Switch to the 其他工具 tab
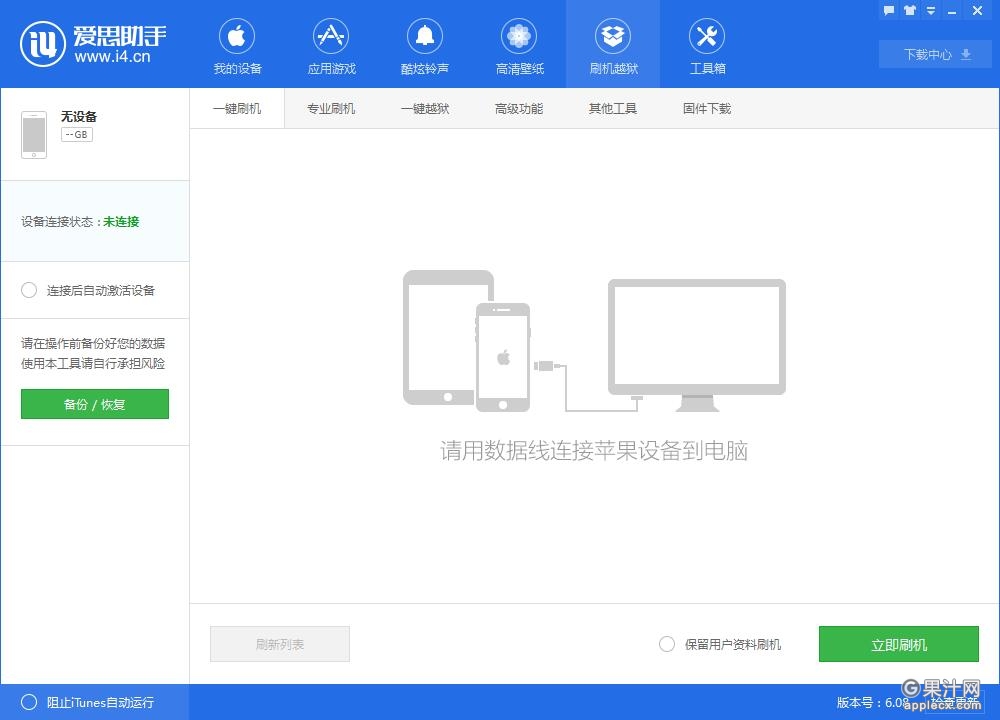The image size is (1000, 720). pos(612,108)
